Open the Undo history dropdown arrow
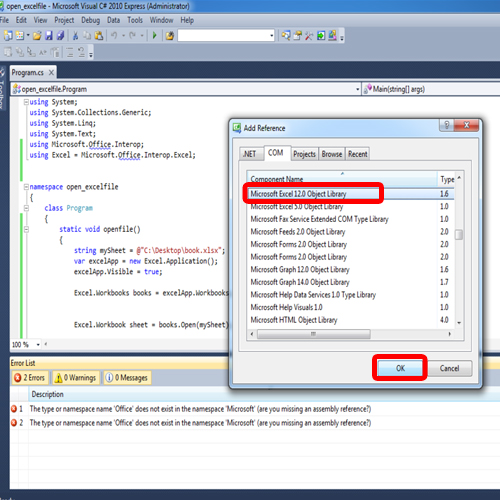 click(x=123, y=35)
